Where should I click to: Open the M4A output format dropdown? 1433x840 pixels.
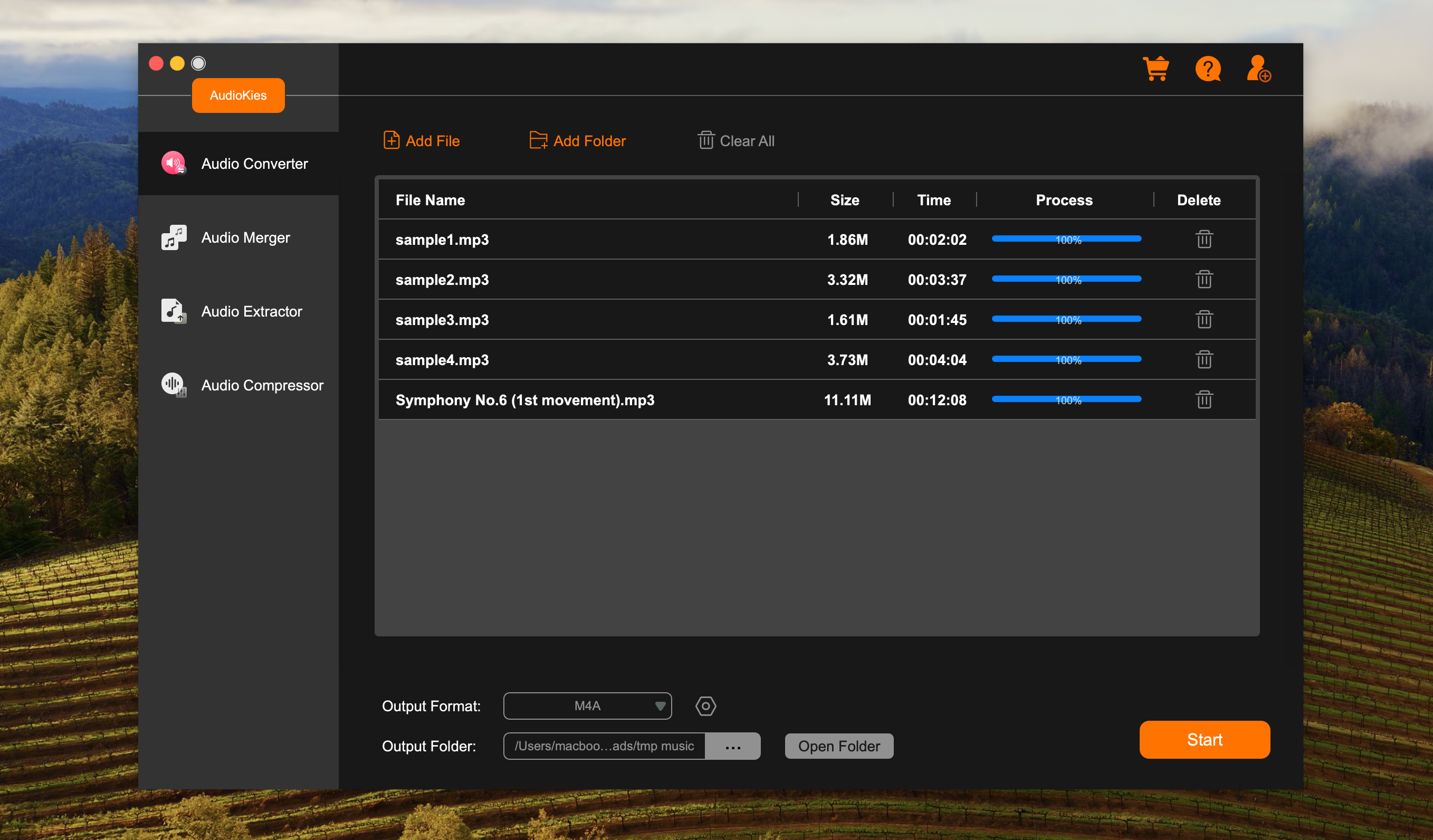(x=587, y=706)
